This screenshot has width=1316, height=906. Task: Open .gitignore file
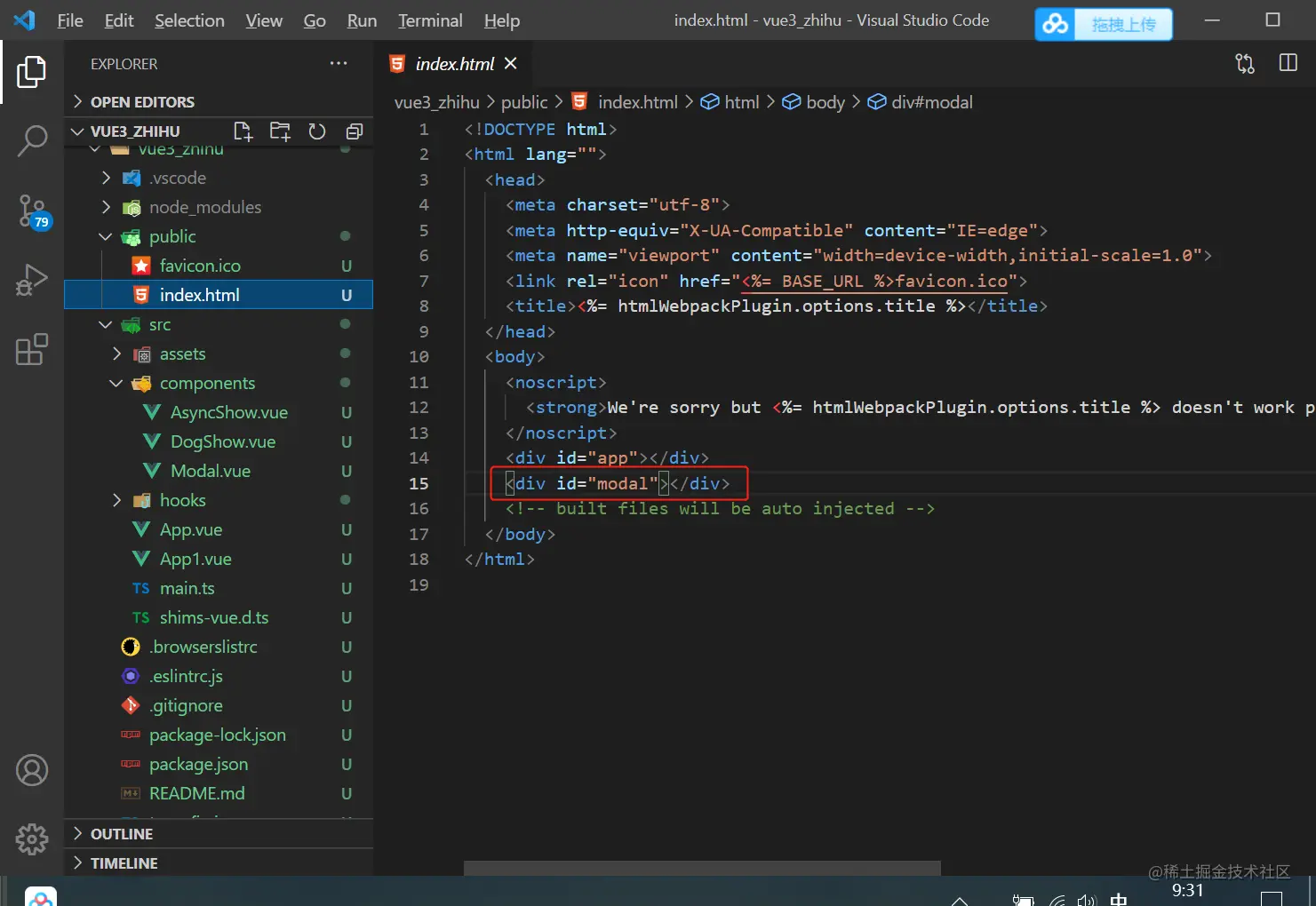(219, 705)
